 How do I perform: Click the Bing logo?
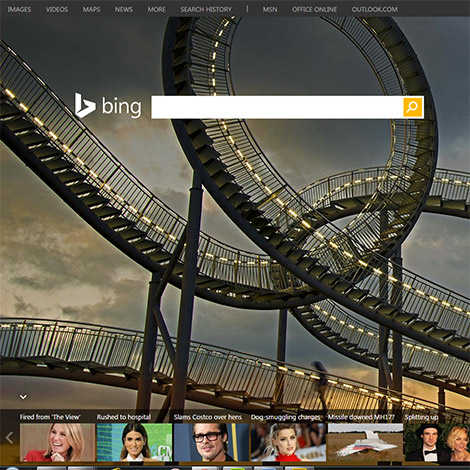pyautogui.click(x=108, y=106)
